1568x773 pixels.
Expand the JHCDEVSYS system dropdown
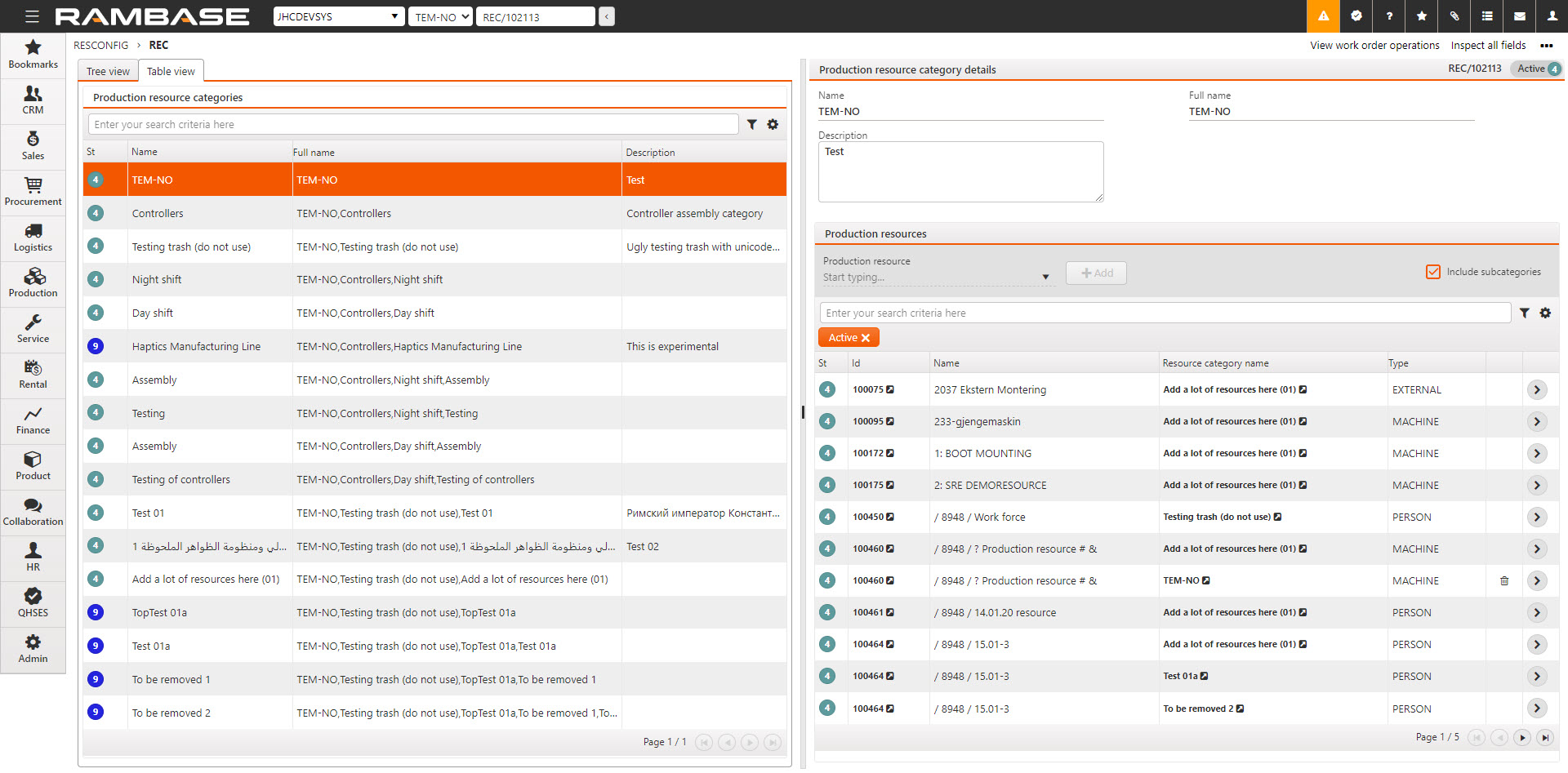coord(338,16)
